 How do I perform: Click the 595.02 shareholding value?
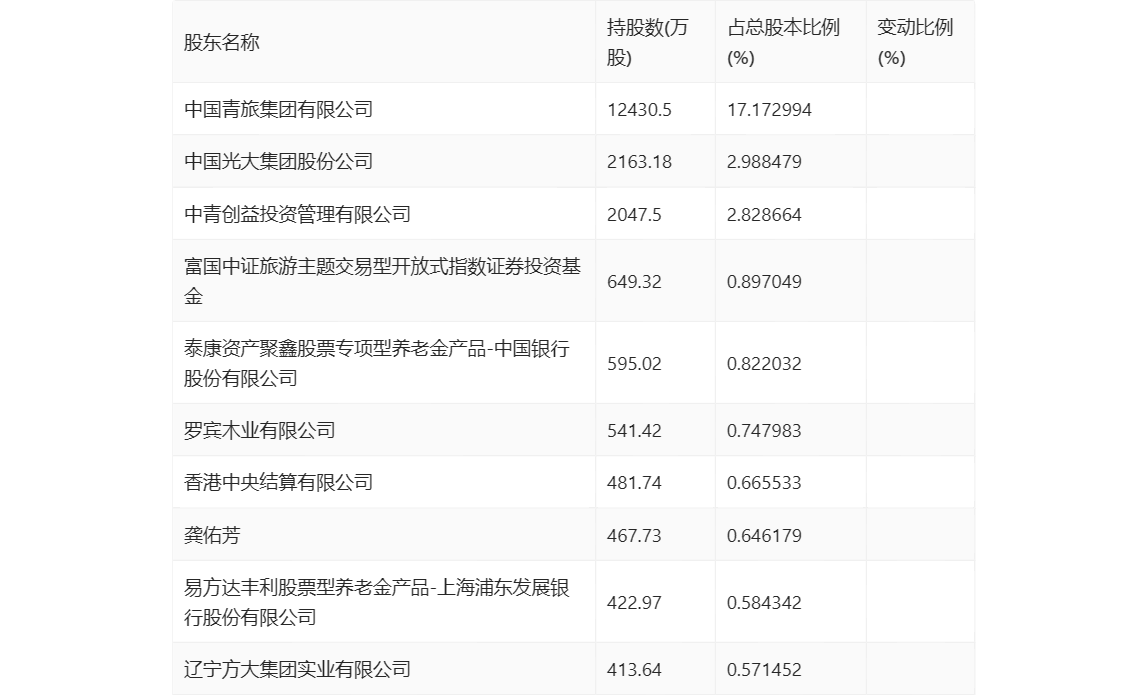[x=634, y=364]
